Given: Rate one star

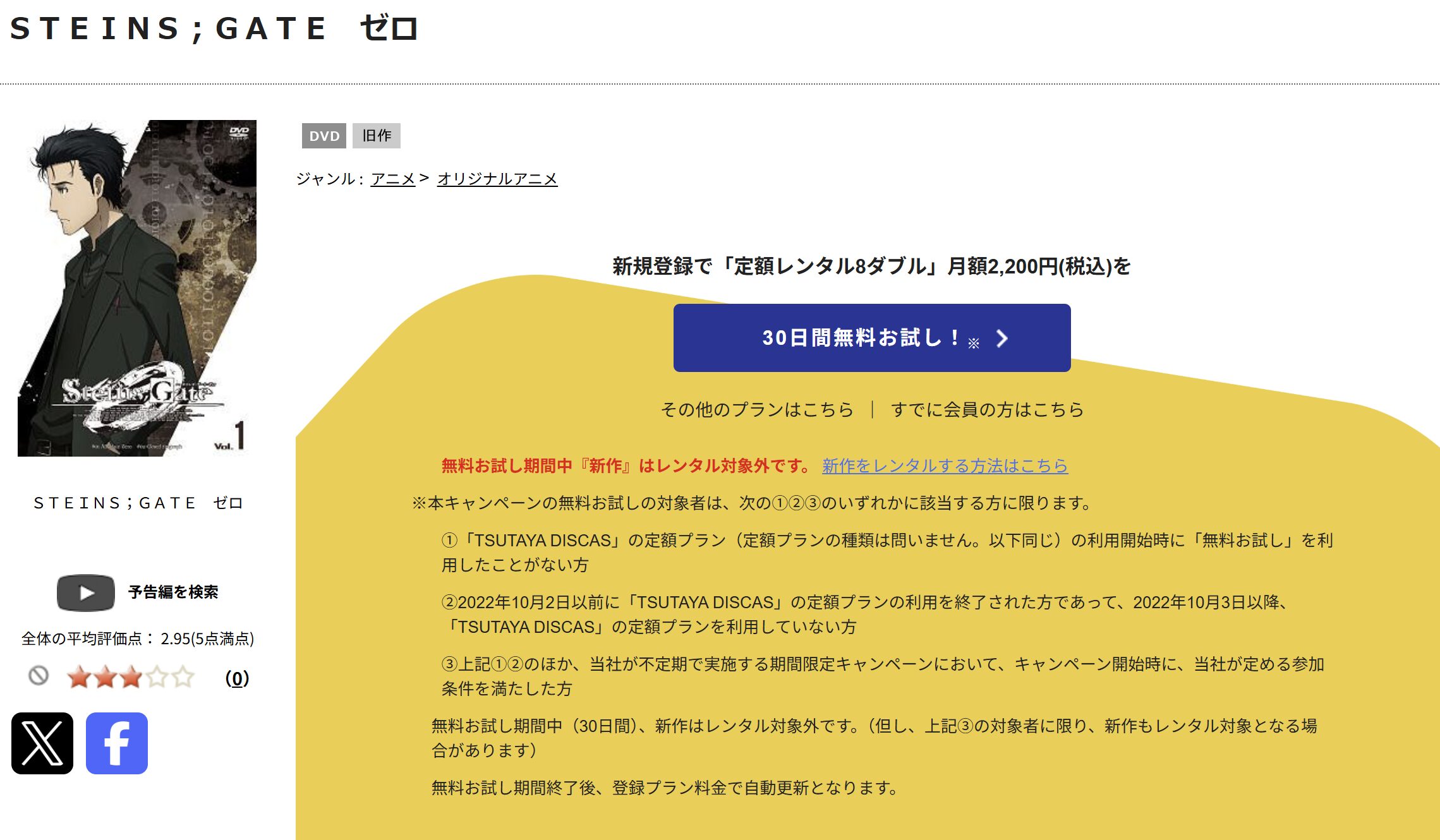Looking at the screenshot, I should (x=79, y=677).
